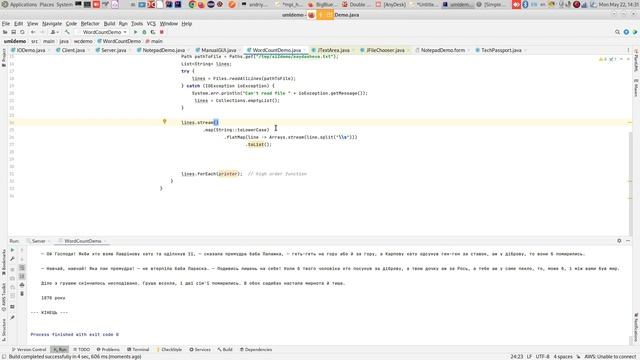
Task: Switch to the NotepadDemo.java tab
Action: point(163,50)
